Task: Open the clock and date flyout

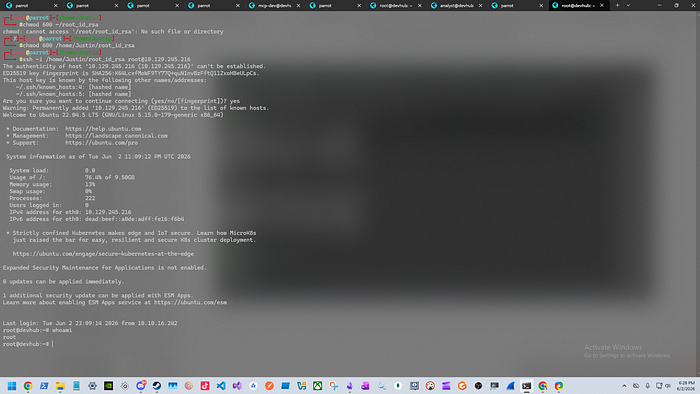Action: pos(686,386)
